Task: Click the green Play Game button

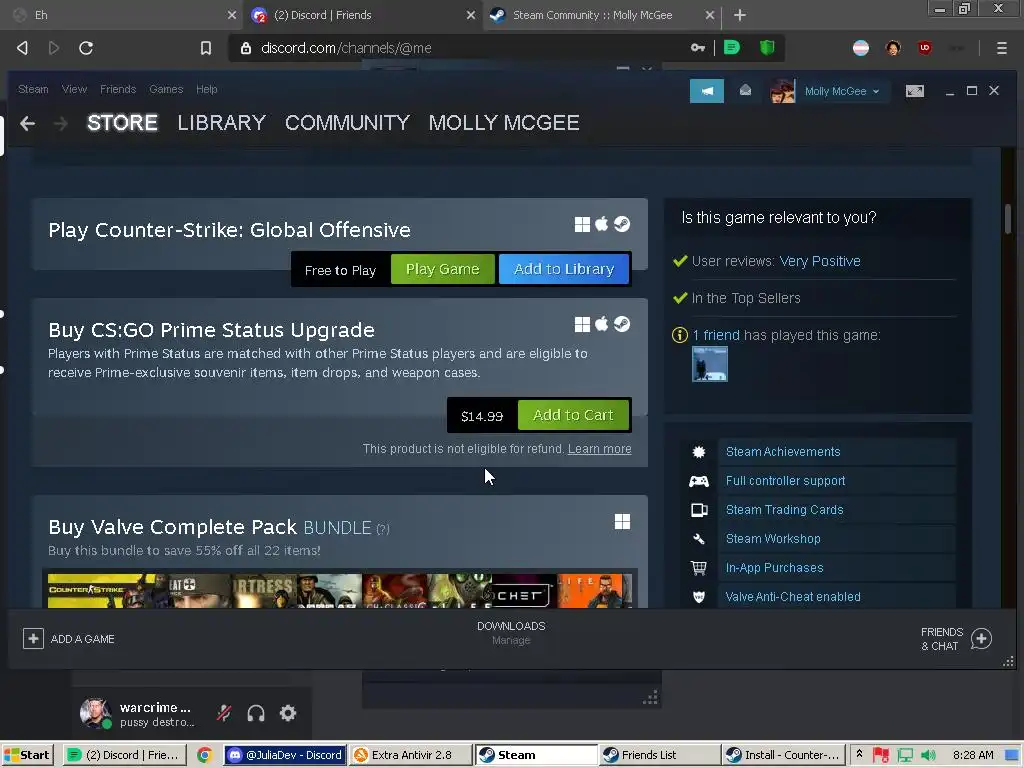Action: [443, 269]
